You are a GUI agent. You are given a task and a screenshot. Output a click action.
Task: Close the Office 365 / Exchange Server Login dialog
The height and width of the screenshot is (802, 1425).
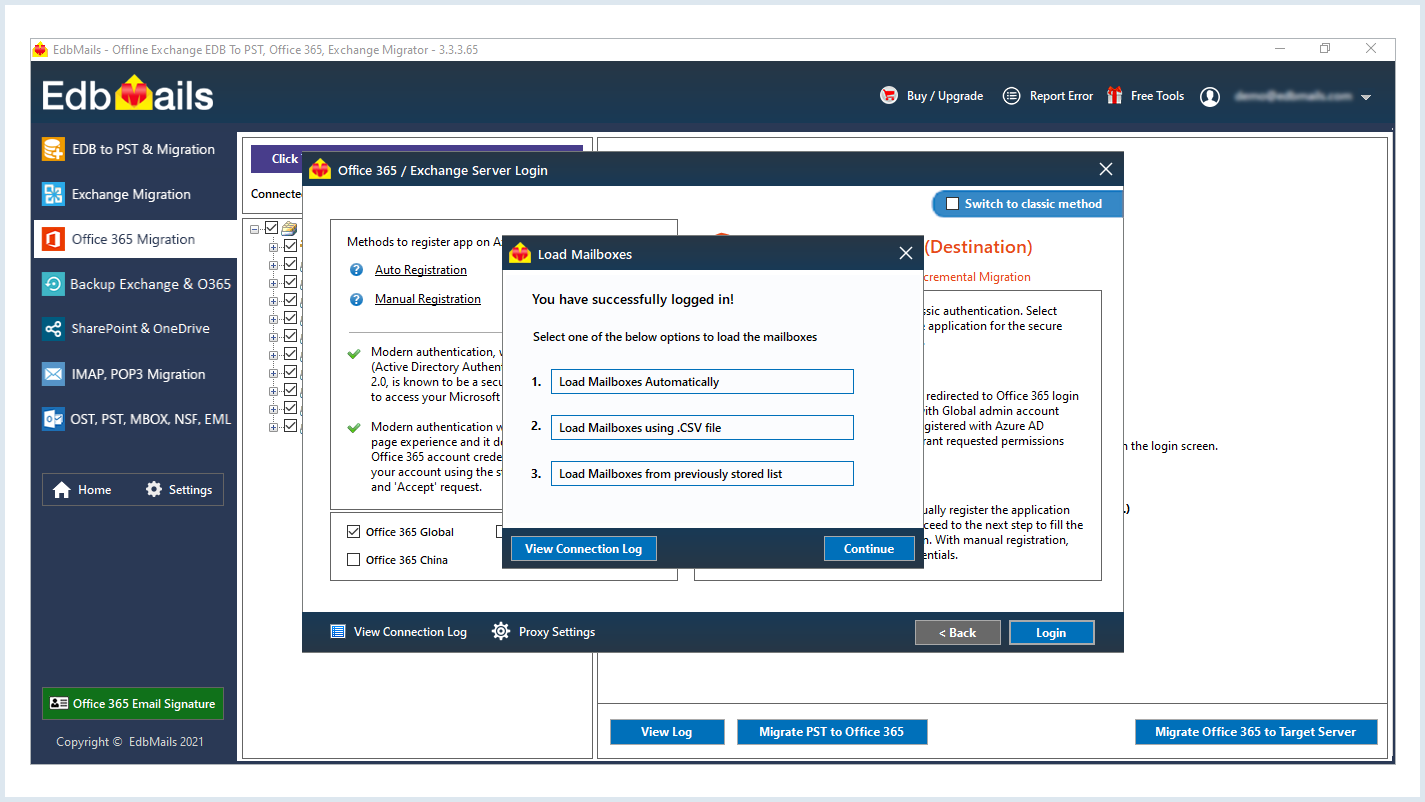pyautogui.click(x=1105, y=170)
